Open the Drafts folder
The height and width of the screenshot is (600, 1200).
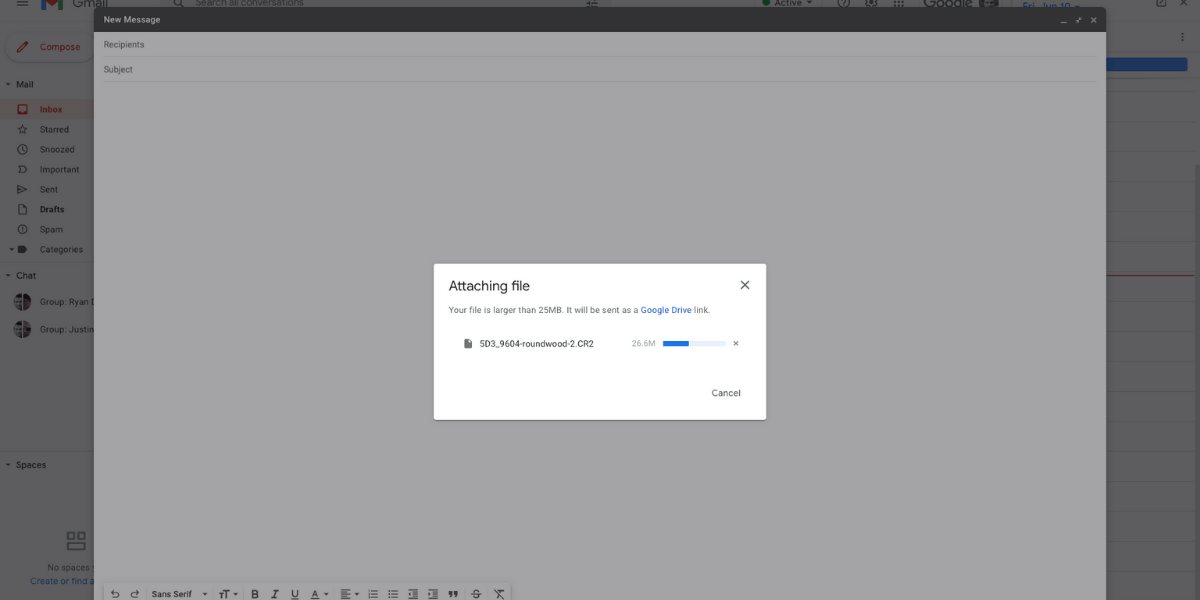[x=52, y=209]
